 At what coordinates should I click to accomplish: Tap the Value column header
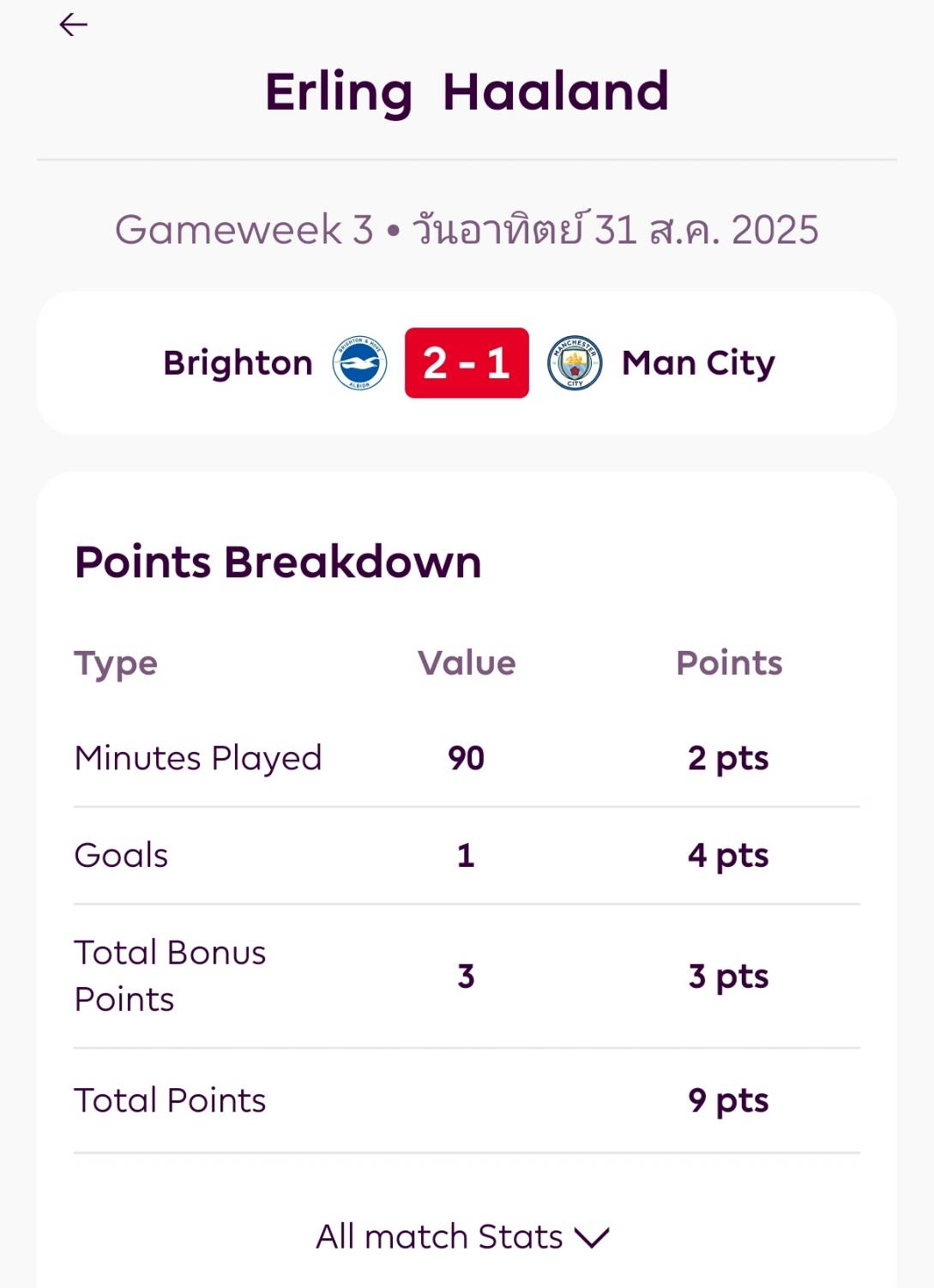[467, 663]
